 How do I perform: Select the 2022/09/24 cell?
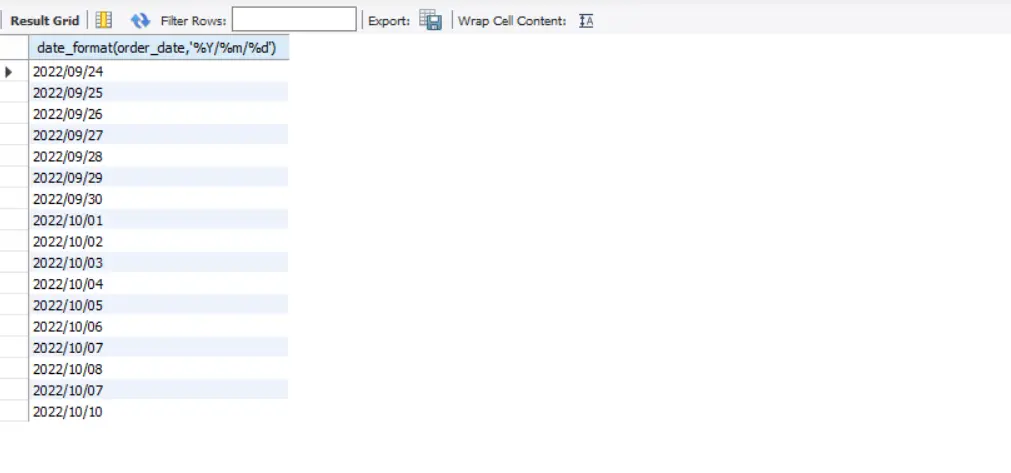[x=68, y=72]
